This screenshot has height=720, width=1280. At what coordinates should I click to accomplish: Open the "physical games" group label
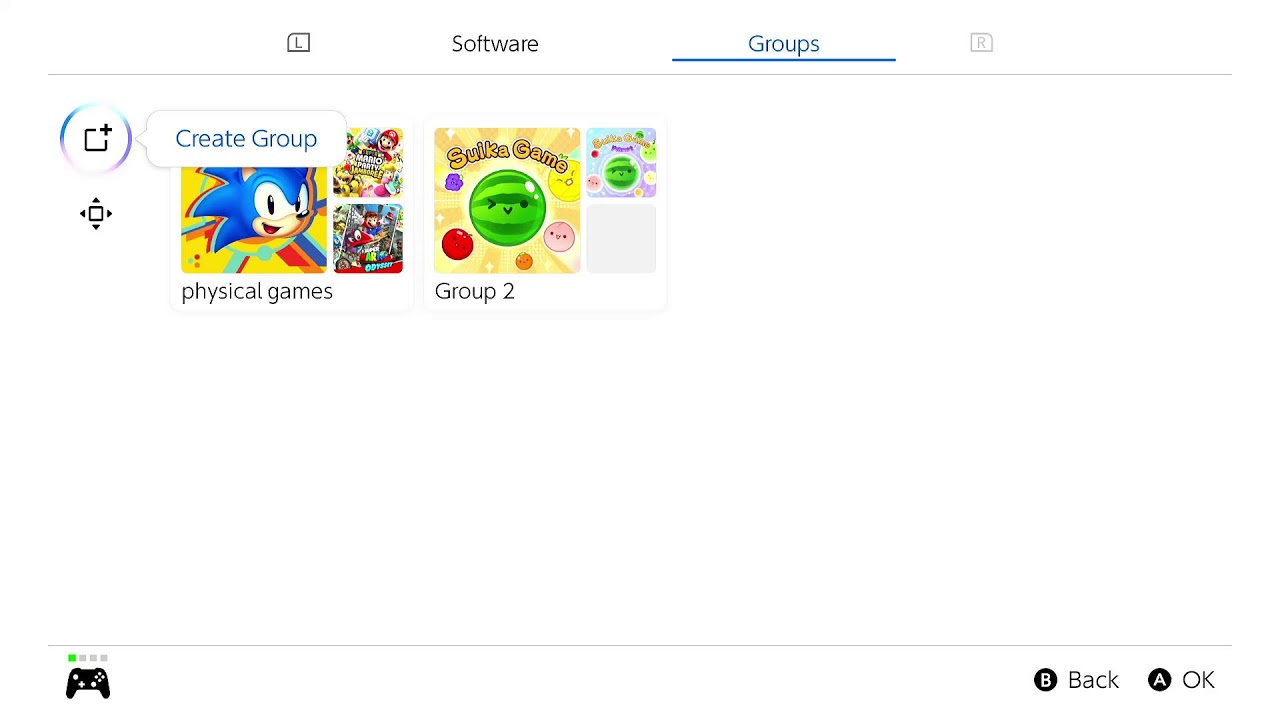pos(257,291)
